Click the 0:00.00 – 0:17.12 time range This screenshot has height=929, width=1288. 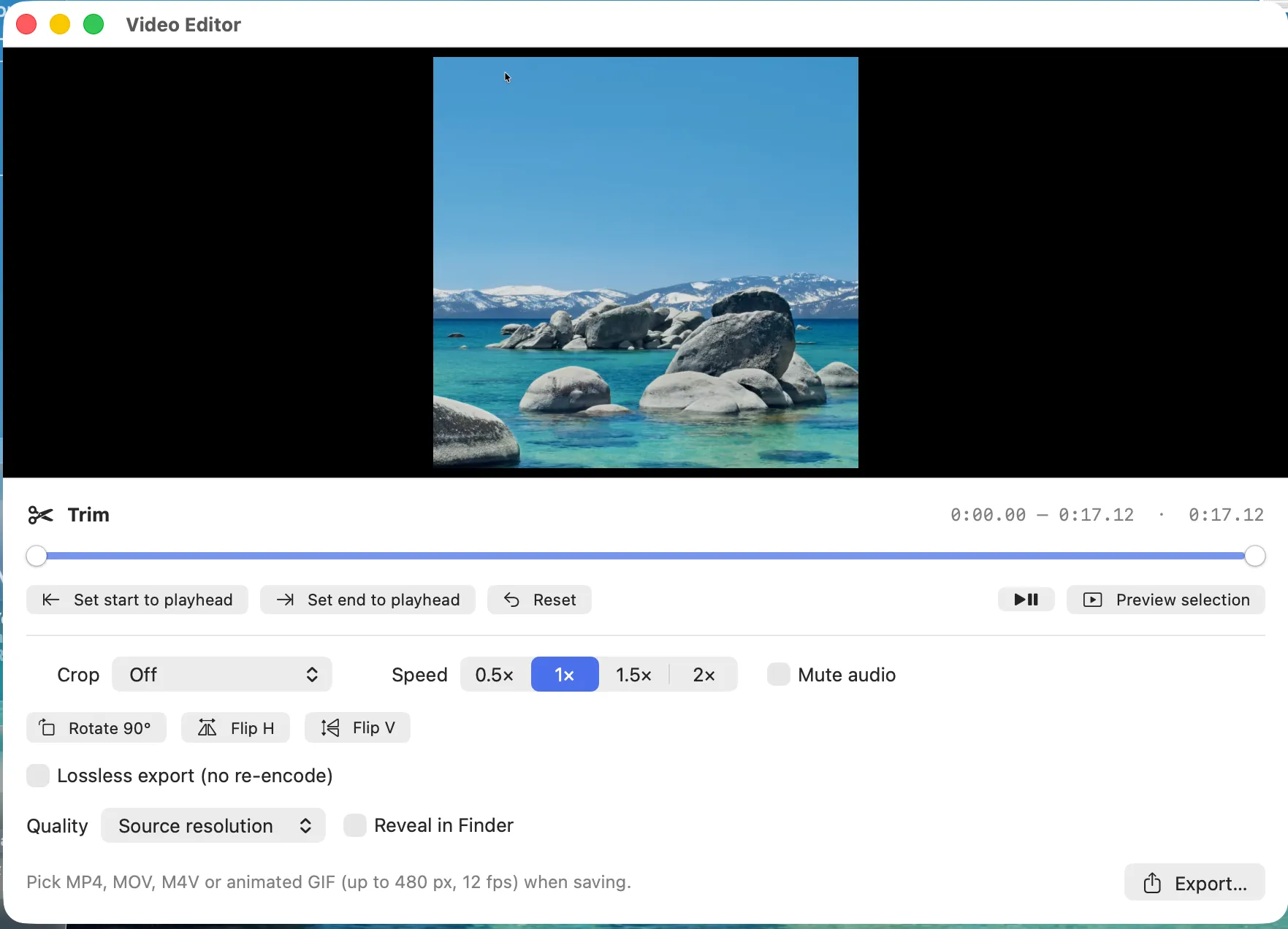(x=1042, y=515)
